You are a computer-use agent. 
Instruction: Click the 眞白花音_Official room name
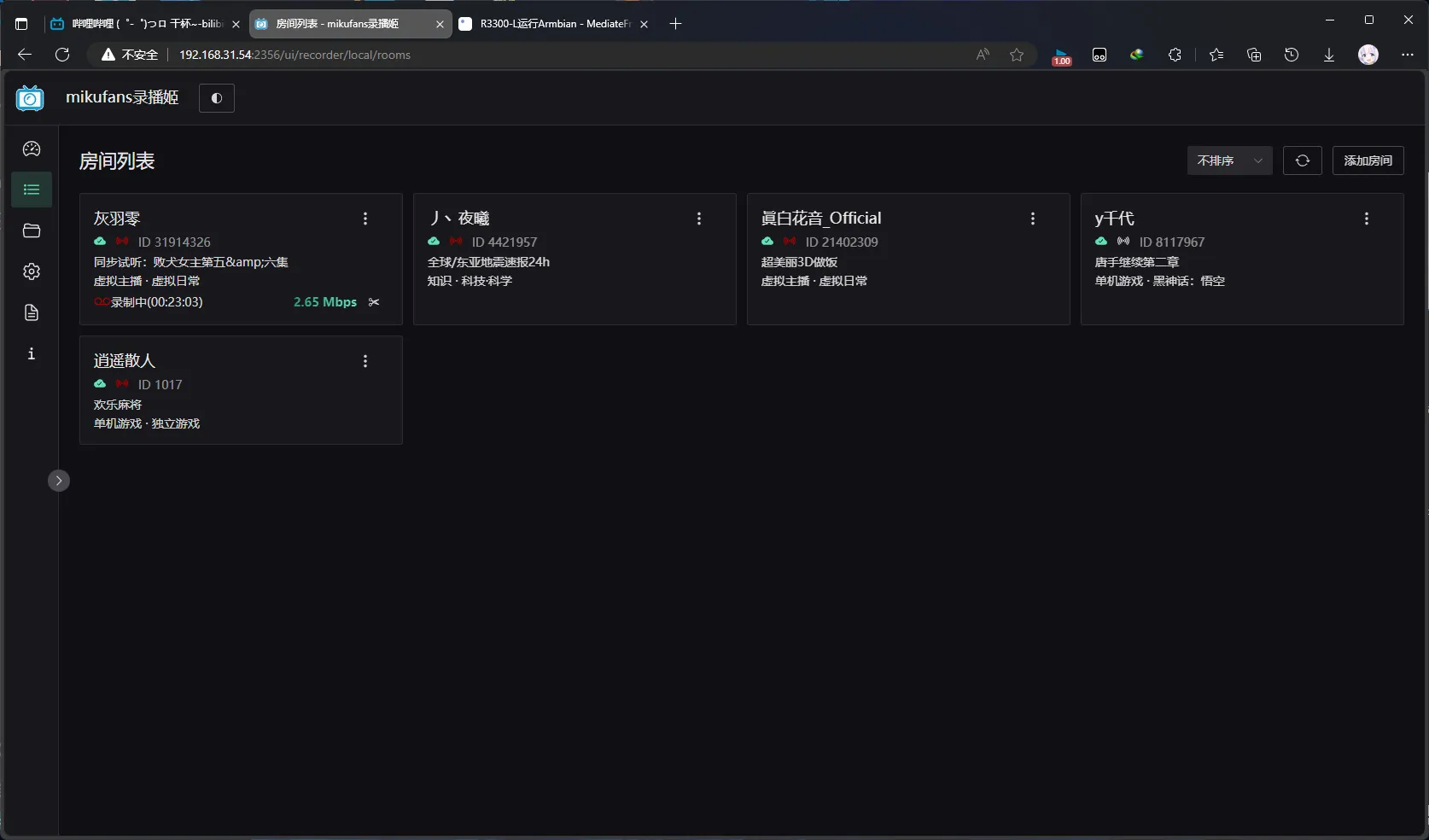click(x=821, y=219)
